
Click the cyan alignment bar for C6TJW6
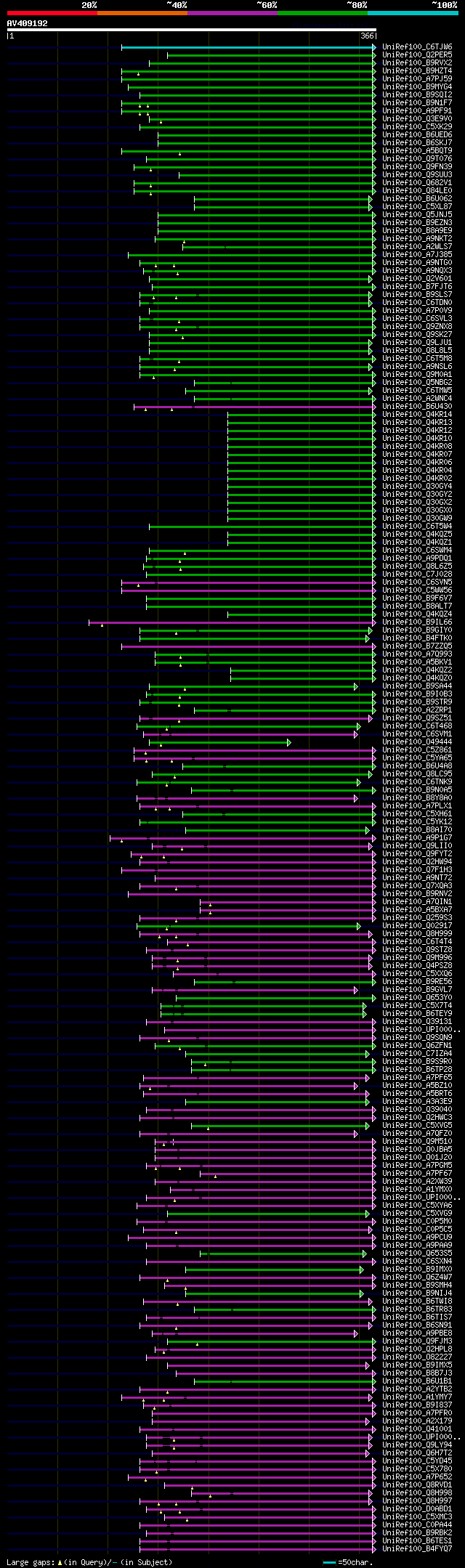247,47
